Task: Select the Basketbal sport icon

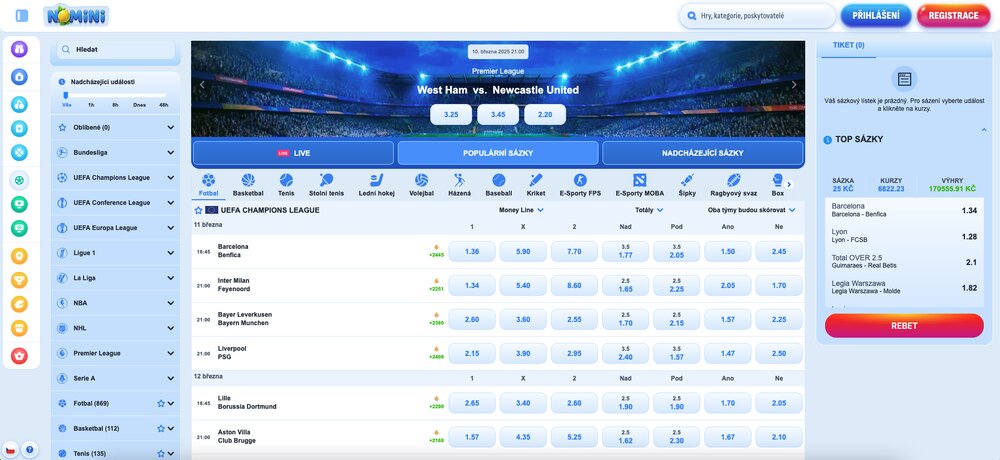Action: click(x=247, y=181)
